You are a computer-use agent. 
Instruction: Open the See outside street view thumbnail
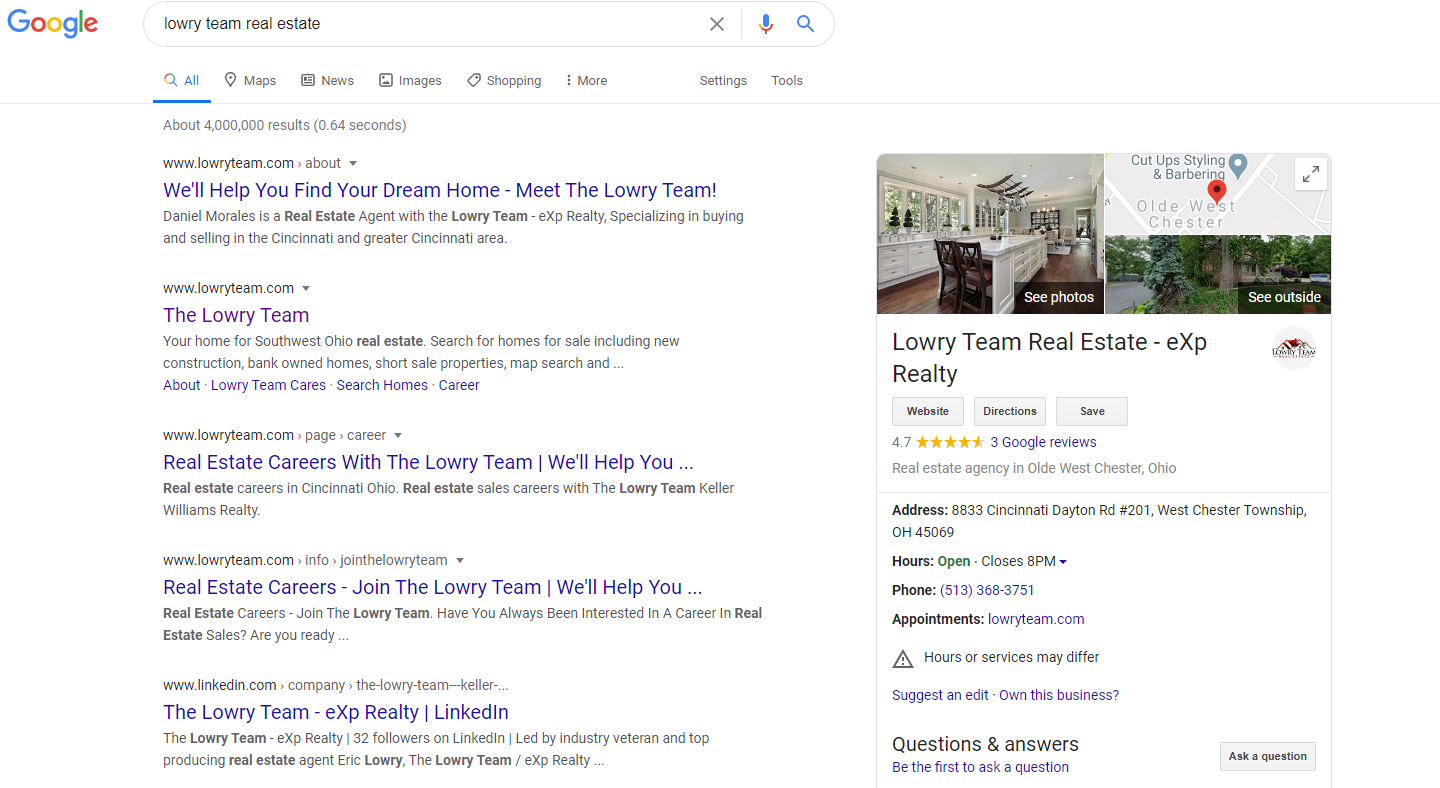(1218, 275)
